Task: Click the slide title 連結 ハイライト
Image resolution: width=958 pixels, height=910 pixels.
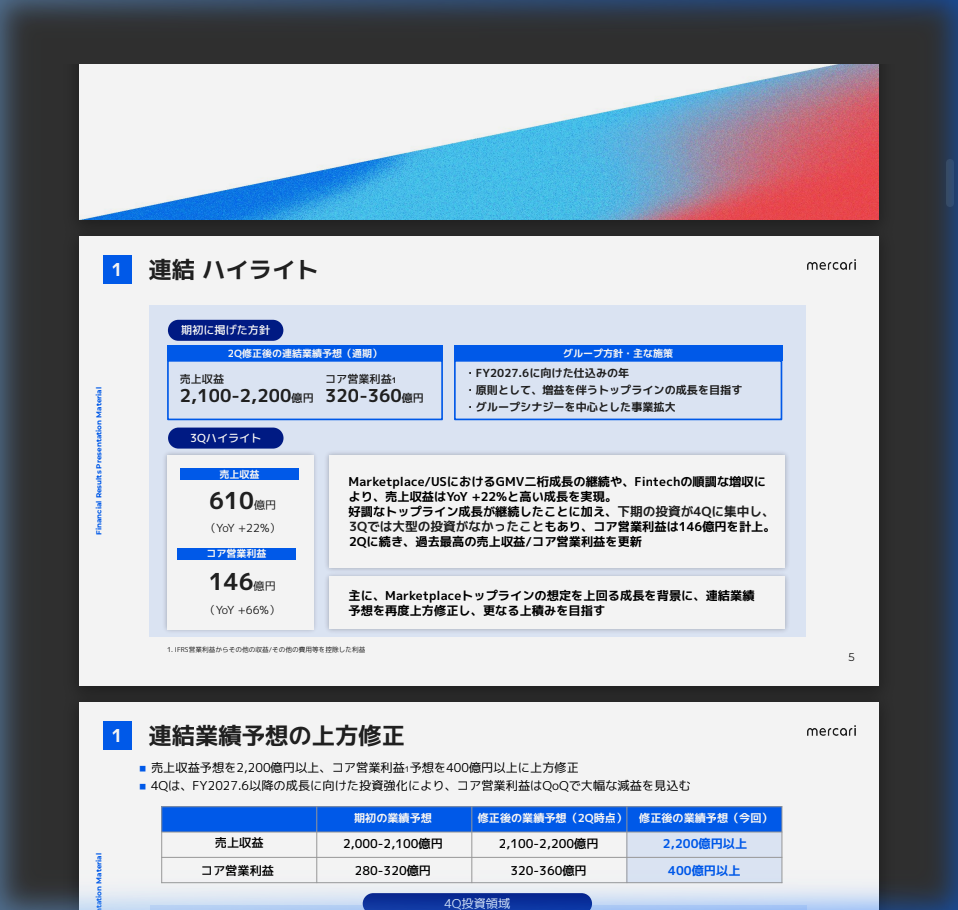Action: (233, 270)
